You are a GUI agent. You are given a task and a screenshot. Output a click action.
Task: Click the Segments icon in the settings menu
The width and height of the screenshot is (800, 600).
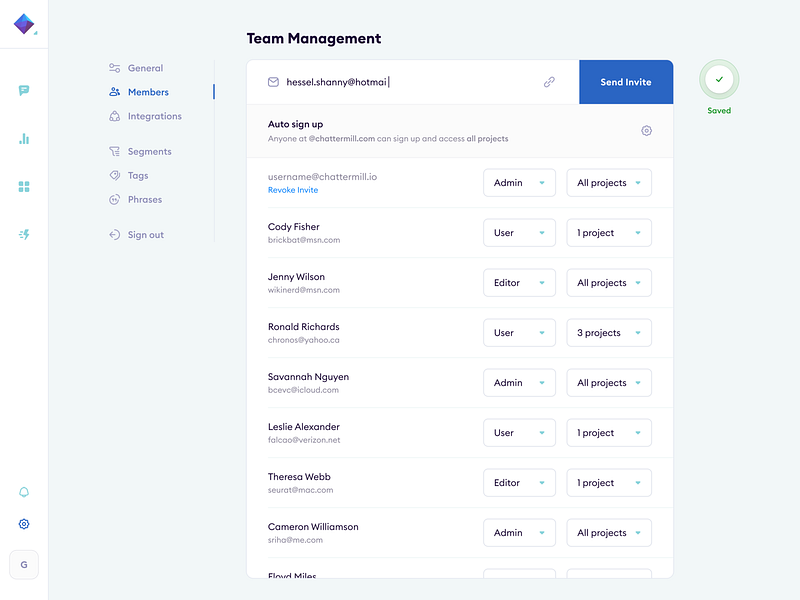click(114, 152)
